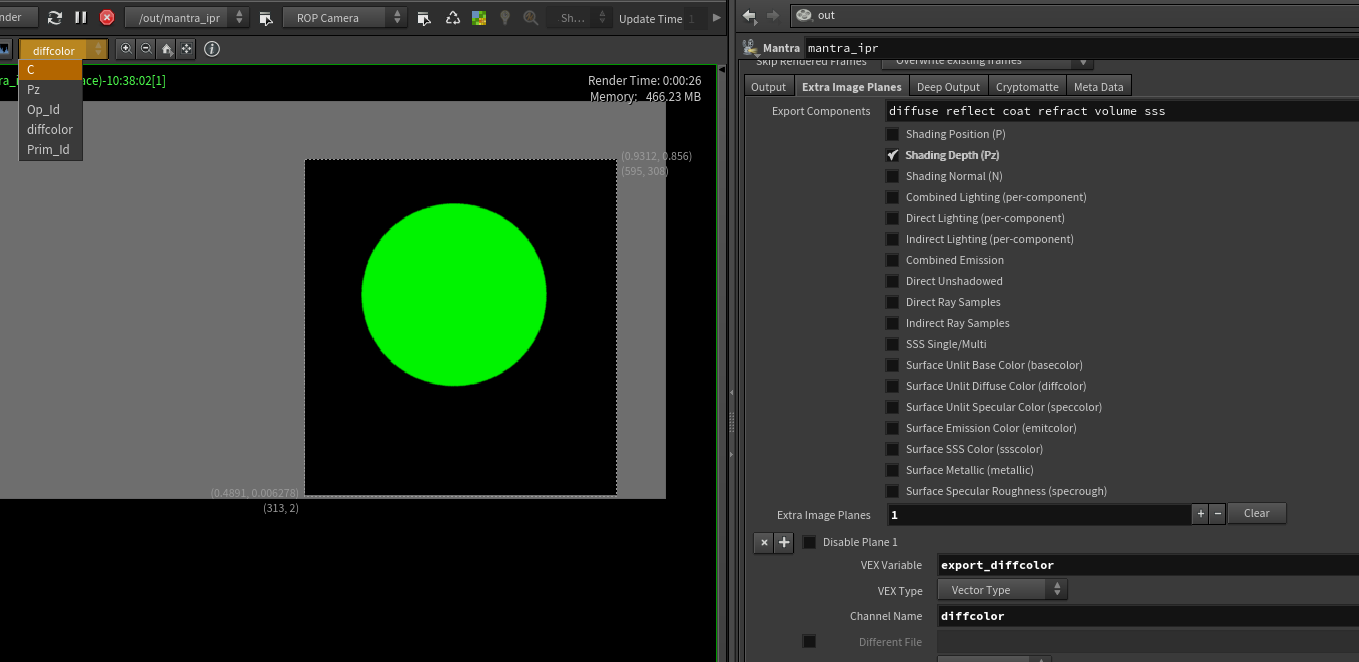Toggle the Disable Plane 1 checkbox

(809, 542)
